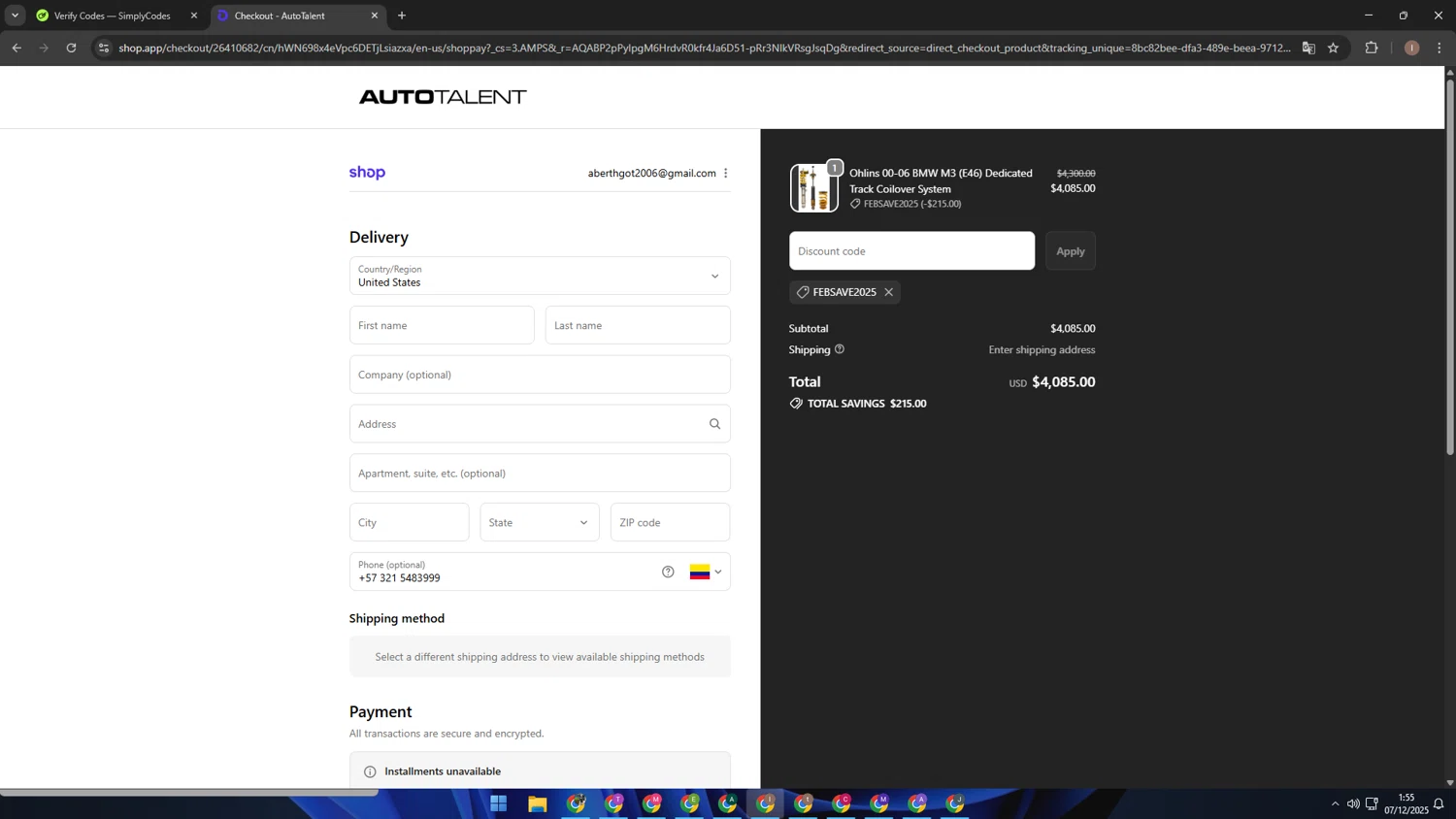
Task: Remove the FEBSAVE2025 discount code tag
Action: (x=888, y=292)
